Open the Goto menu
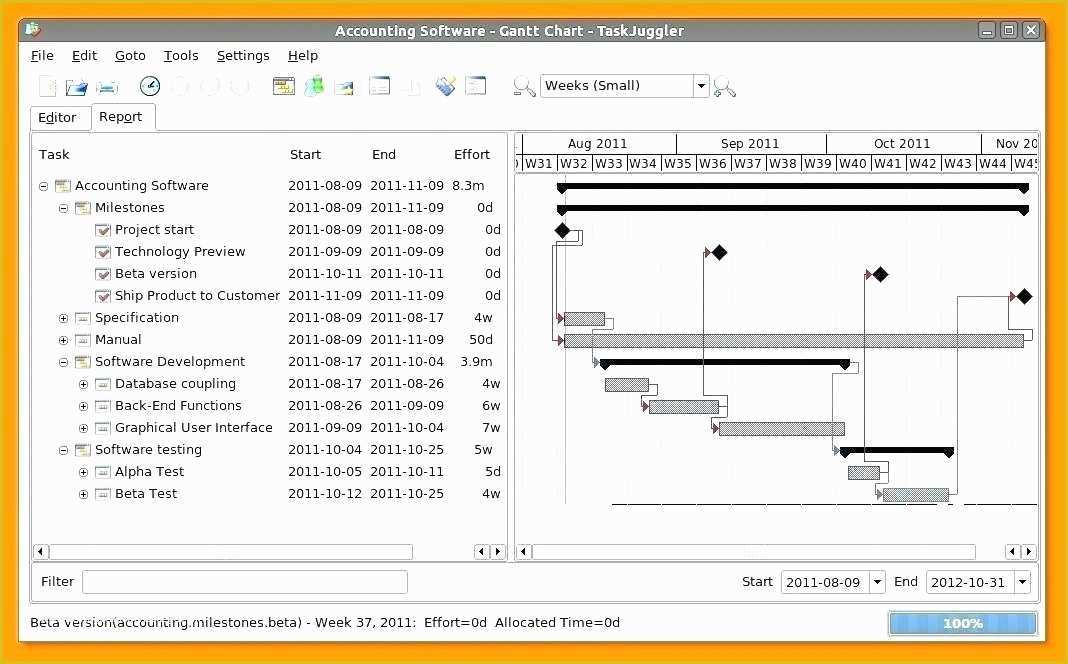The height and width of the screenshot is (664, 1068). 130,56
